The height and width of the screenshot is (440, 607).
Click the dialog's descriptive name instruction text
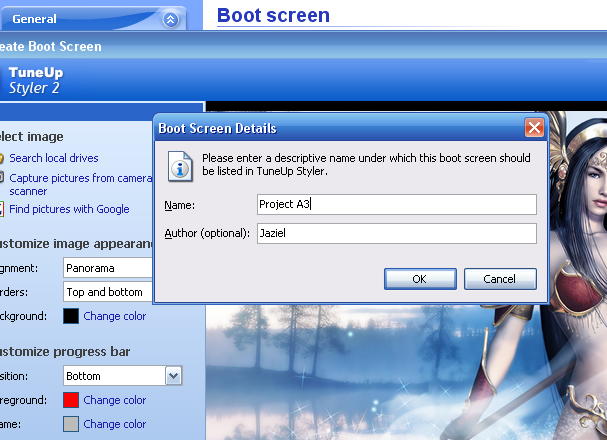pos(366,164)
